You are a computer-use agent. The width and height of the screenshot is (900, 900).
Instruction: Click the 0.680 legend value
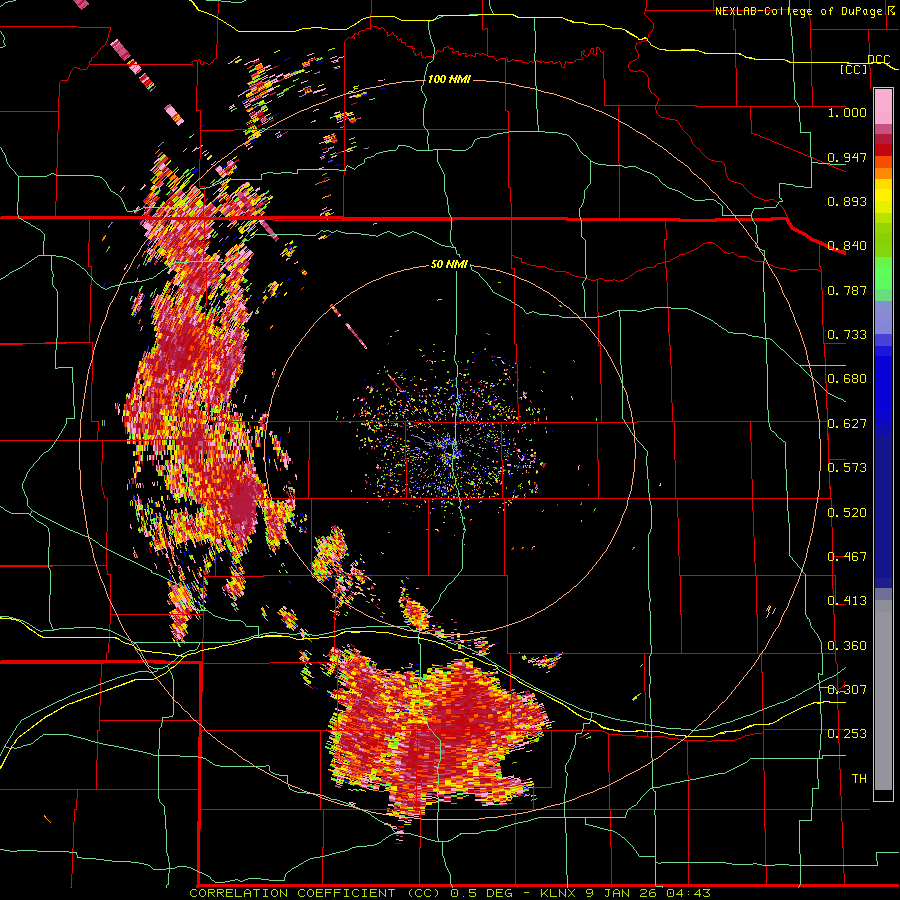tap(847, 379)
